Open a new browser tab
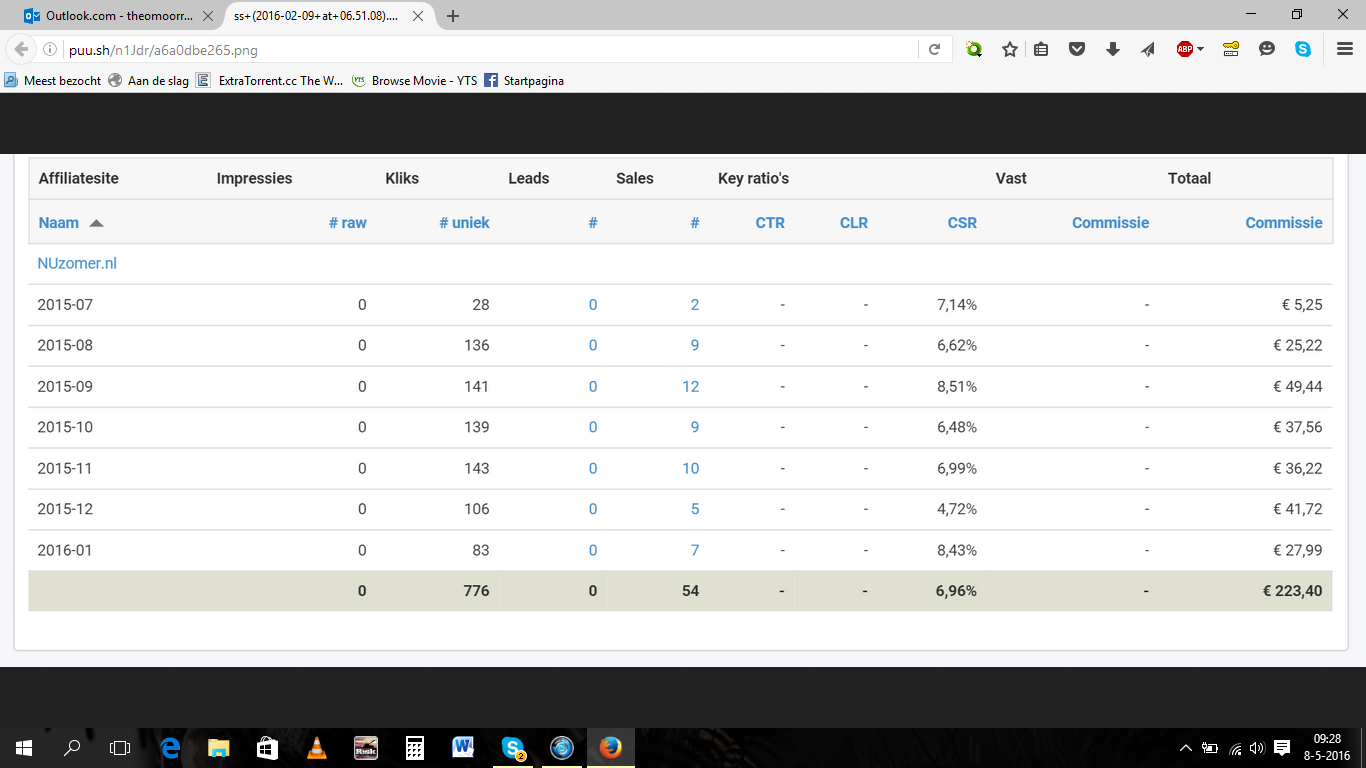1366x768 pixels. pos(453,15)
